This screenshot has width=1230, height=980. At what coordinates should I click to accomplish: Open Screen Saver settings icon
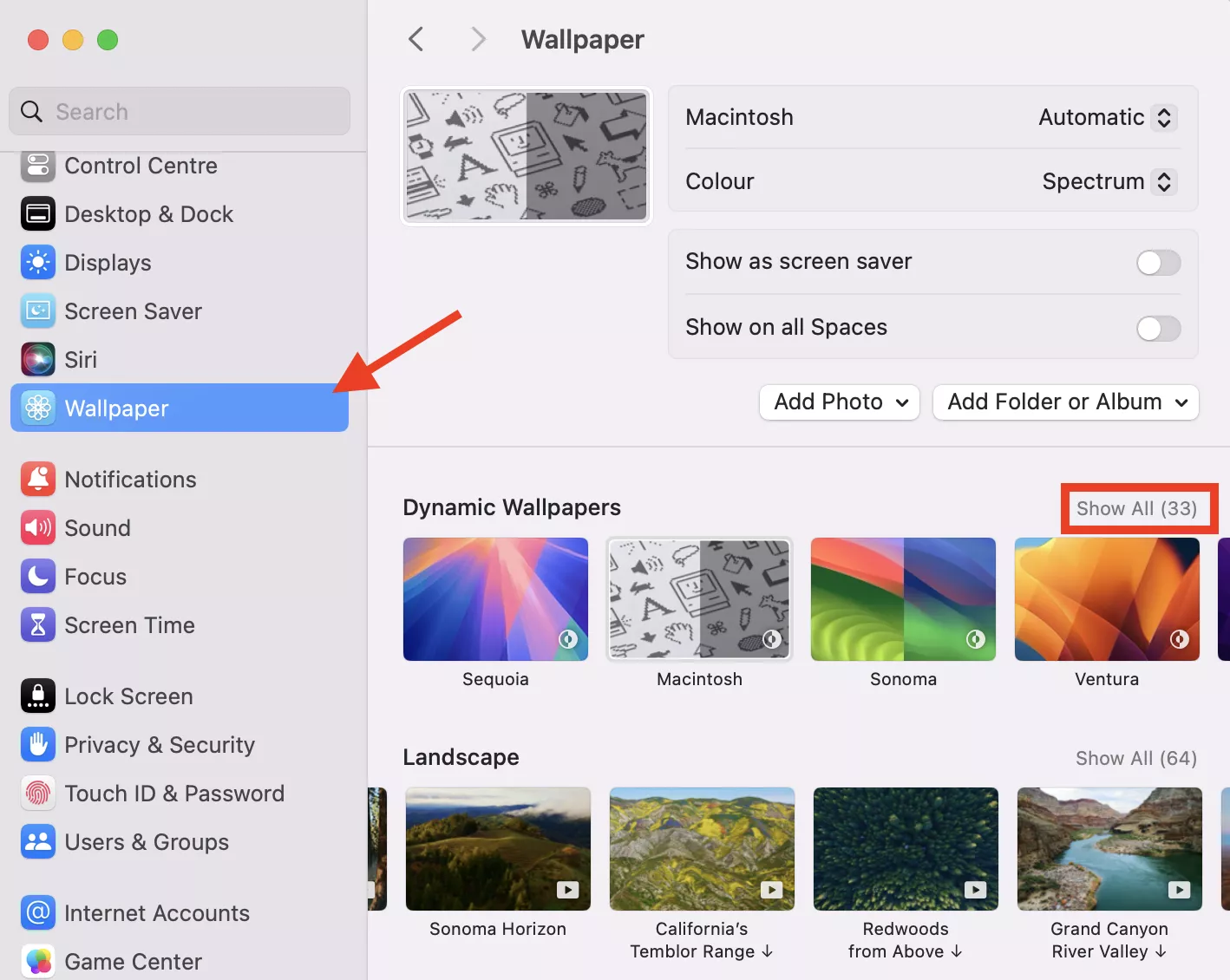38,310
